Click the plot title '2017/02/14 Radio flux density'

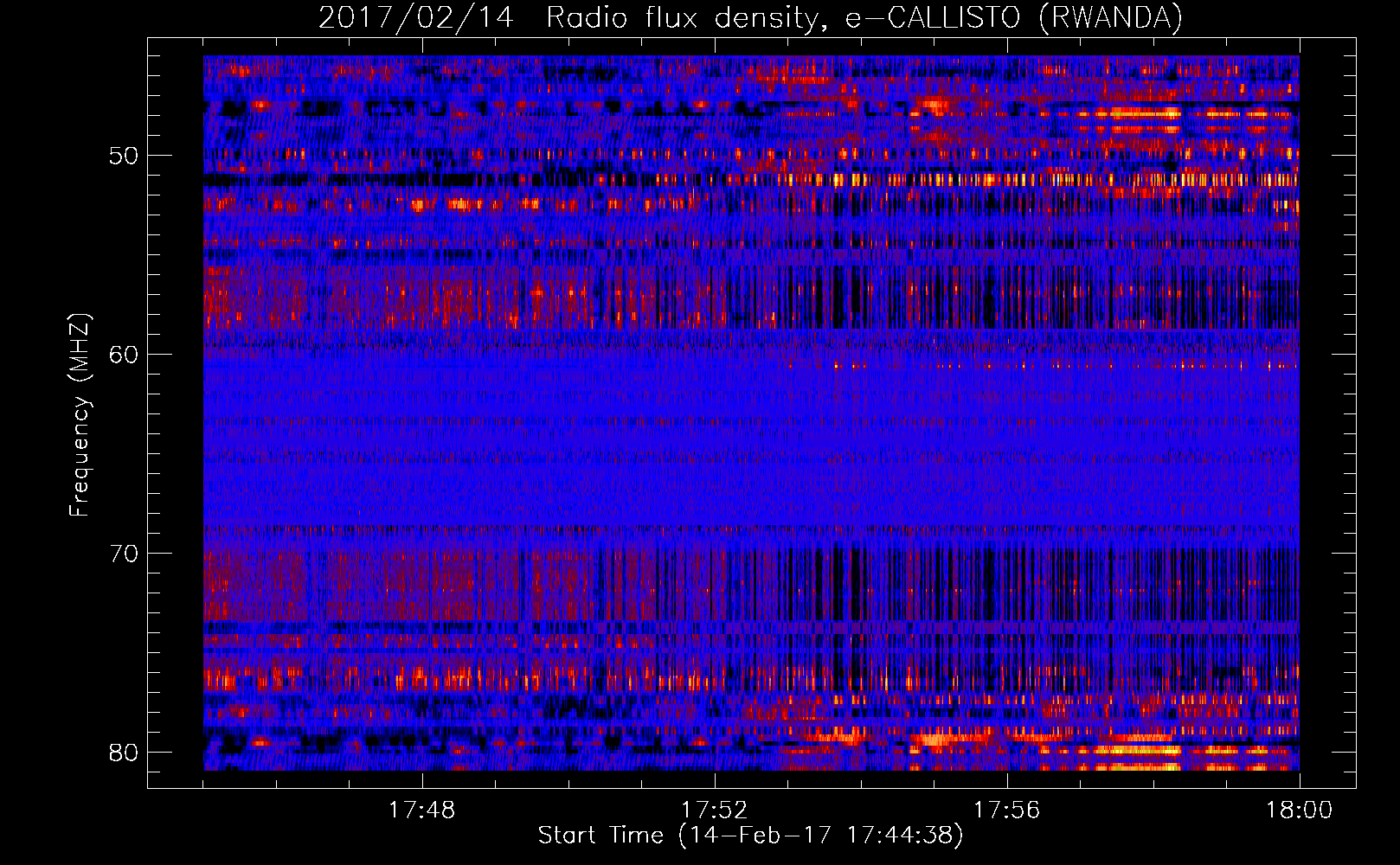(750, 17)
